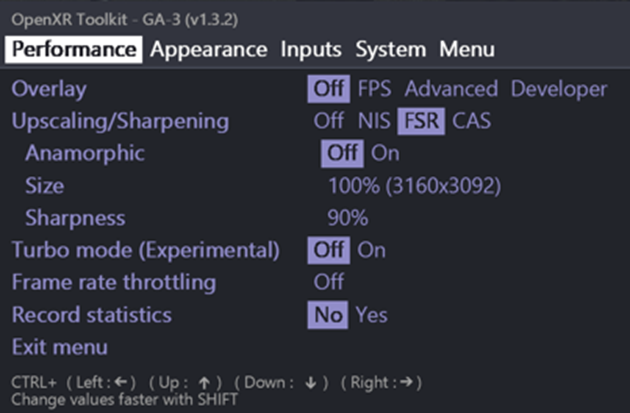Click Exit menu

pyautogui.click(x=60, y=347)
